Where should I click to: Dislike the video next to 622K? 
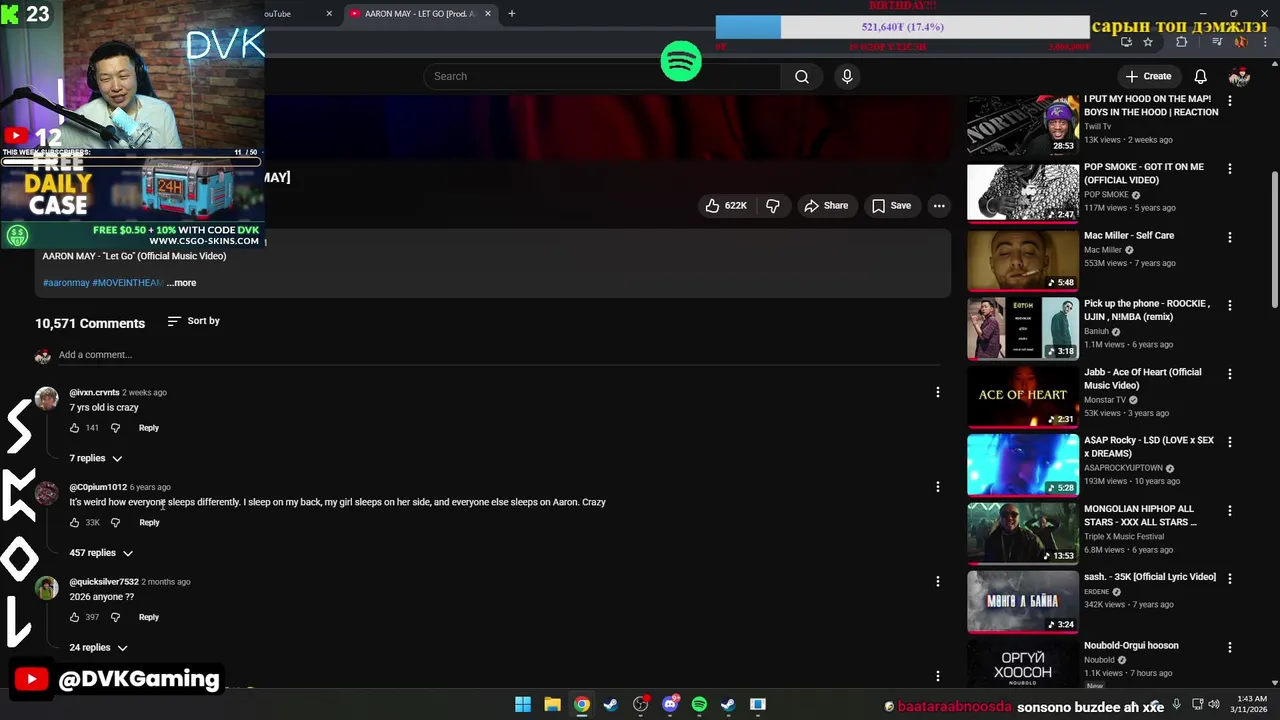(773, 206)
